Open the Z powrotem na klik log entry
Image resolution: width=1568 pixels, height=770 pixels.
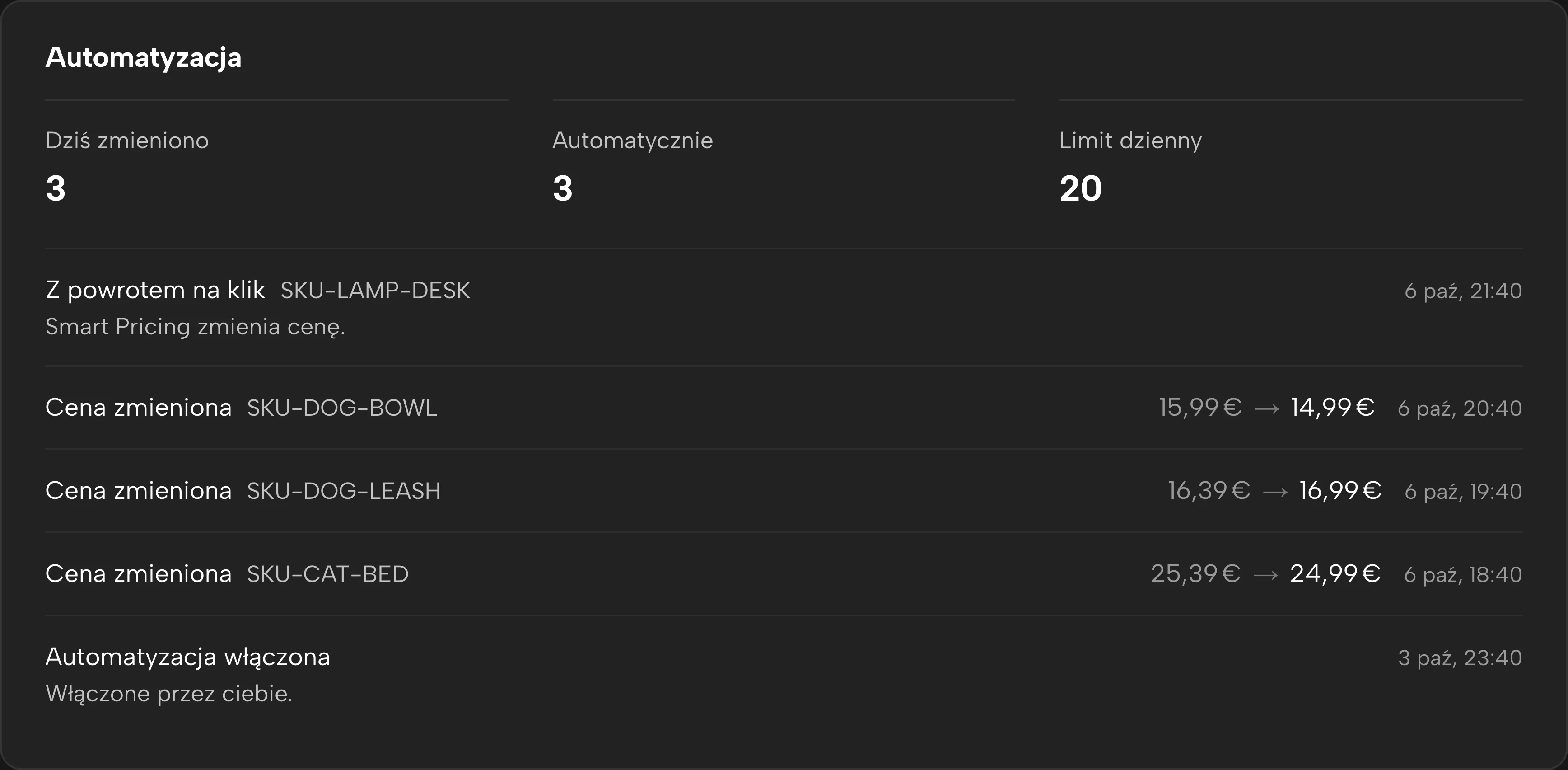784,308
